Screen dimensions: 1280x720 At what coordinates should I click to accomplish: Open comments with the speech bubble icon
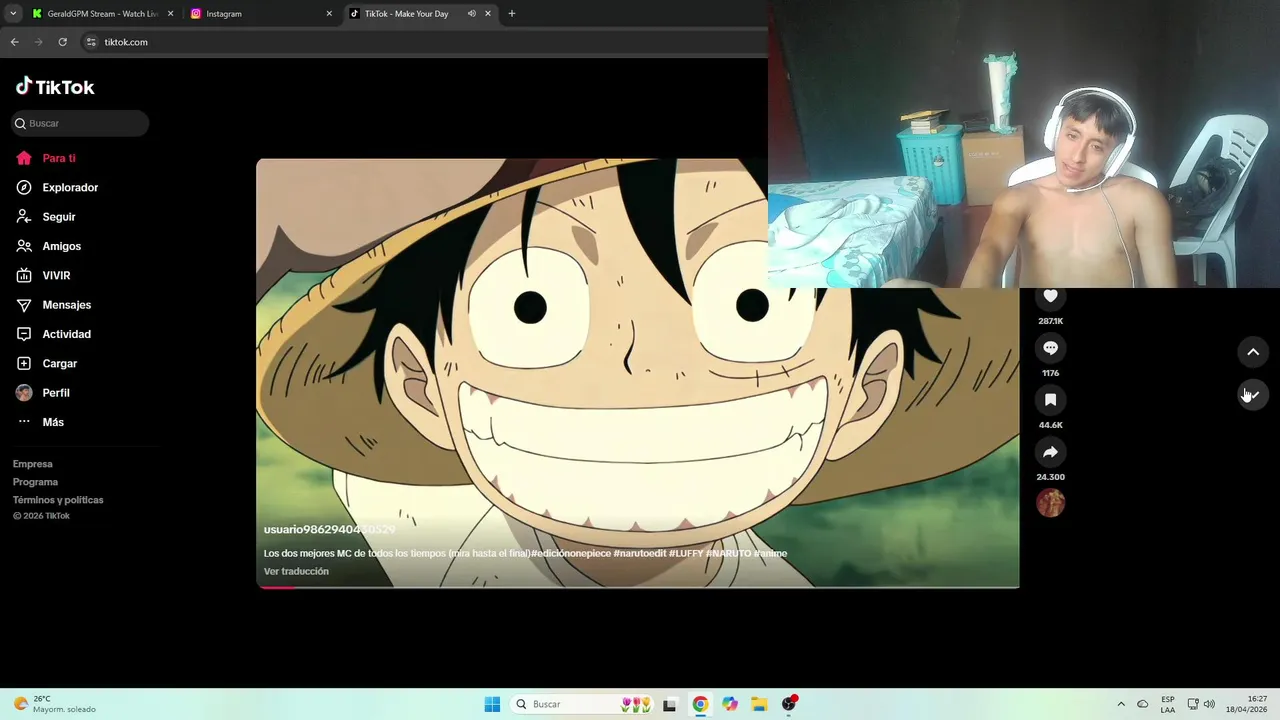click(x=1050, y=348)
